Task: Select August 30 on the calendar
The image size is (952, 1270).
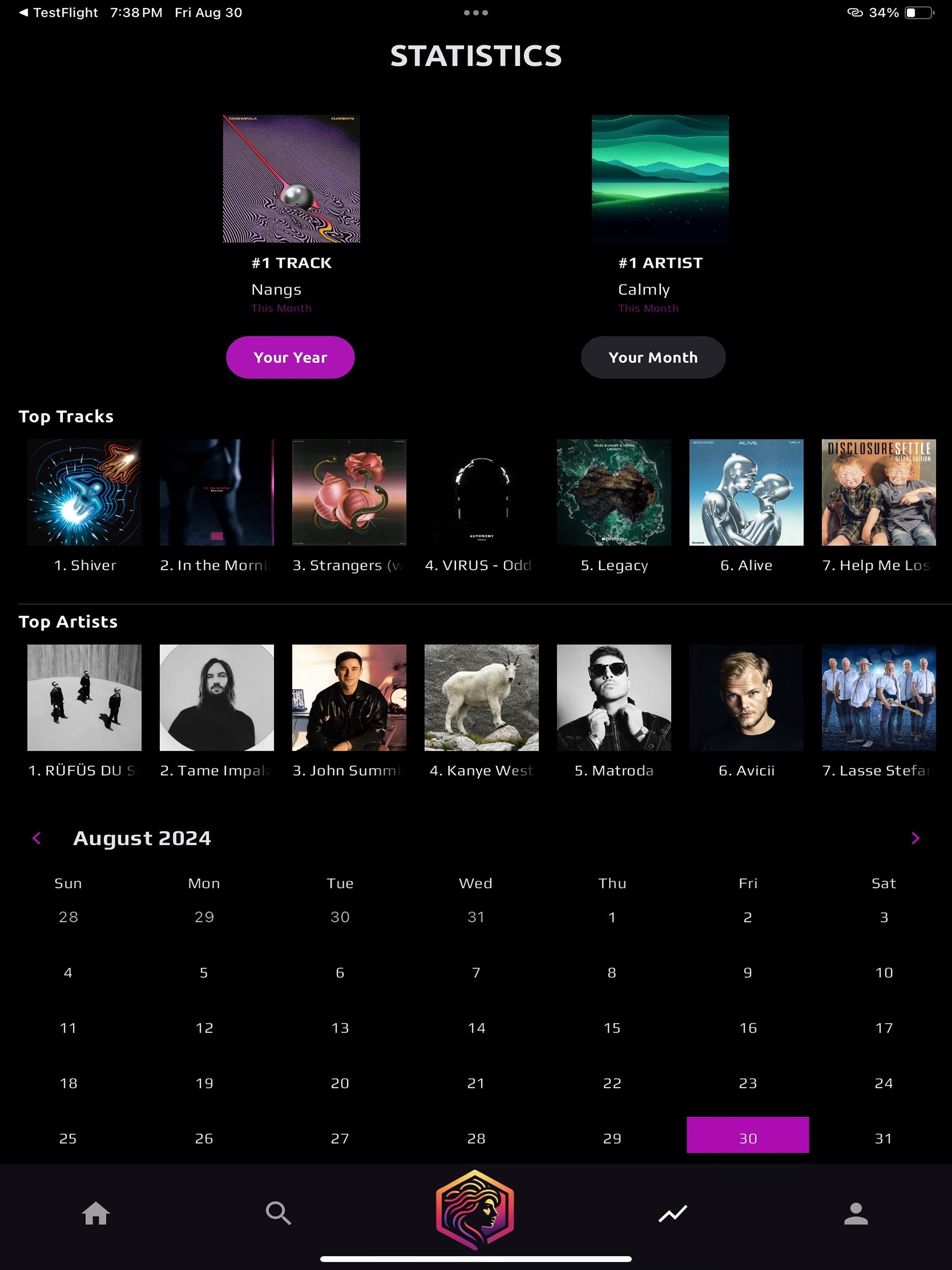Action: (747, 1135)
